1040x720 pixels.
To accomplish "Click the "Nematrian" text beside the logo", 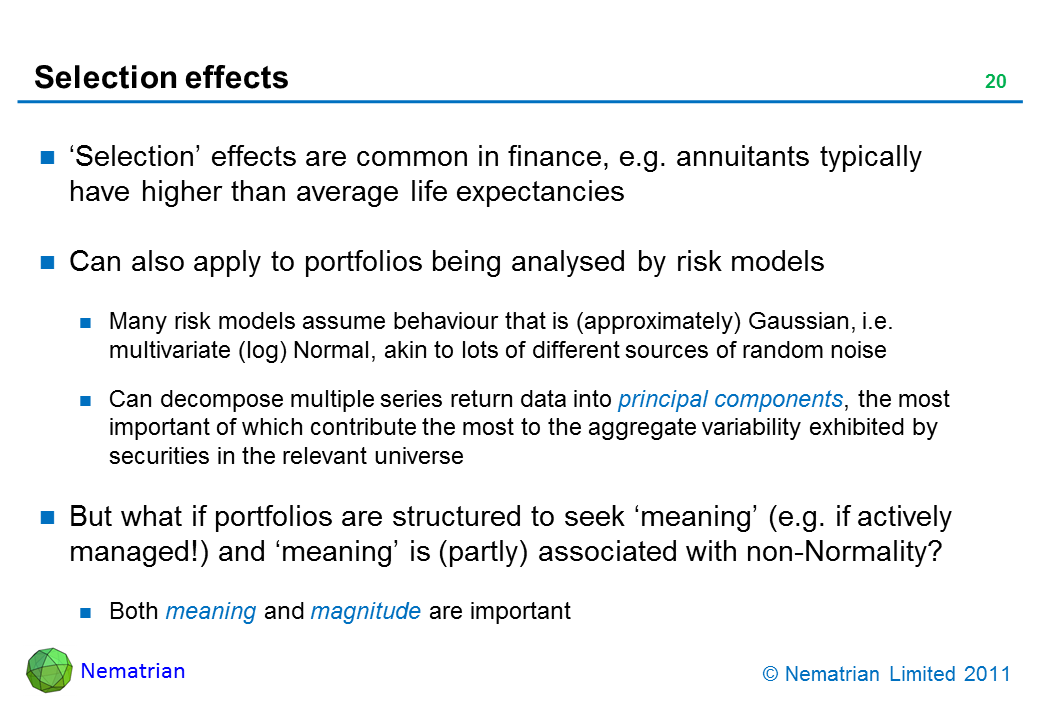I will (133, 671).
